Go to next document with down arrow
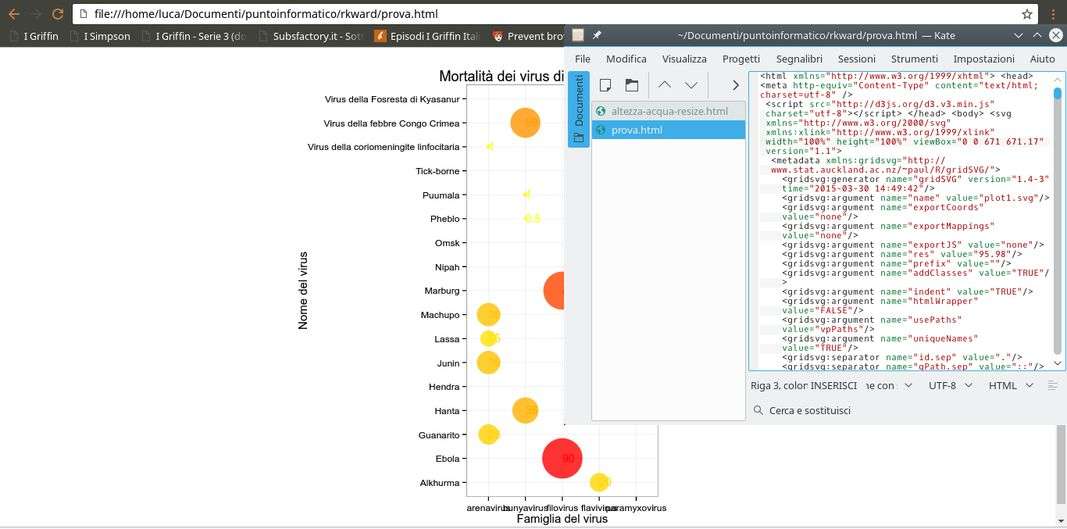 pyautogui.click(x=691, y=85)
